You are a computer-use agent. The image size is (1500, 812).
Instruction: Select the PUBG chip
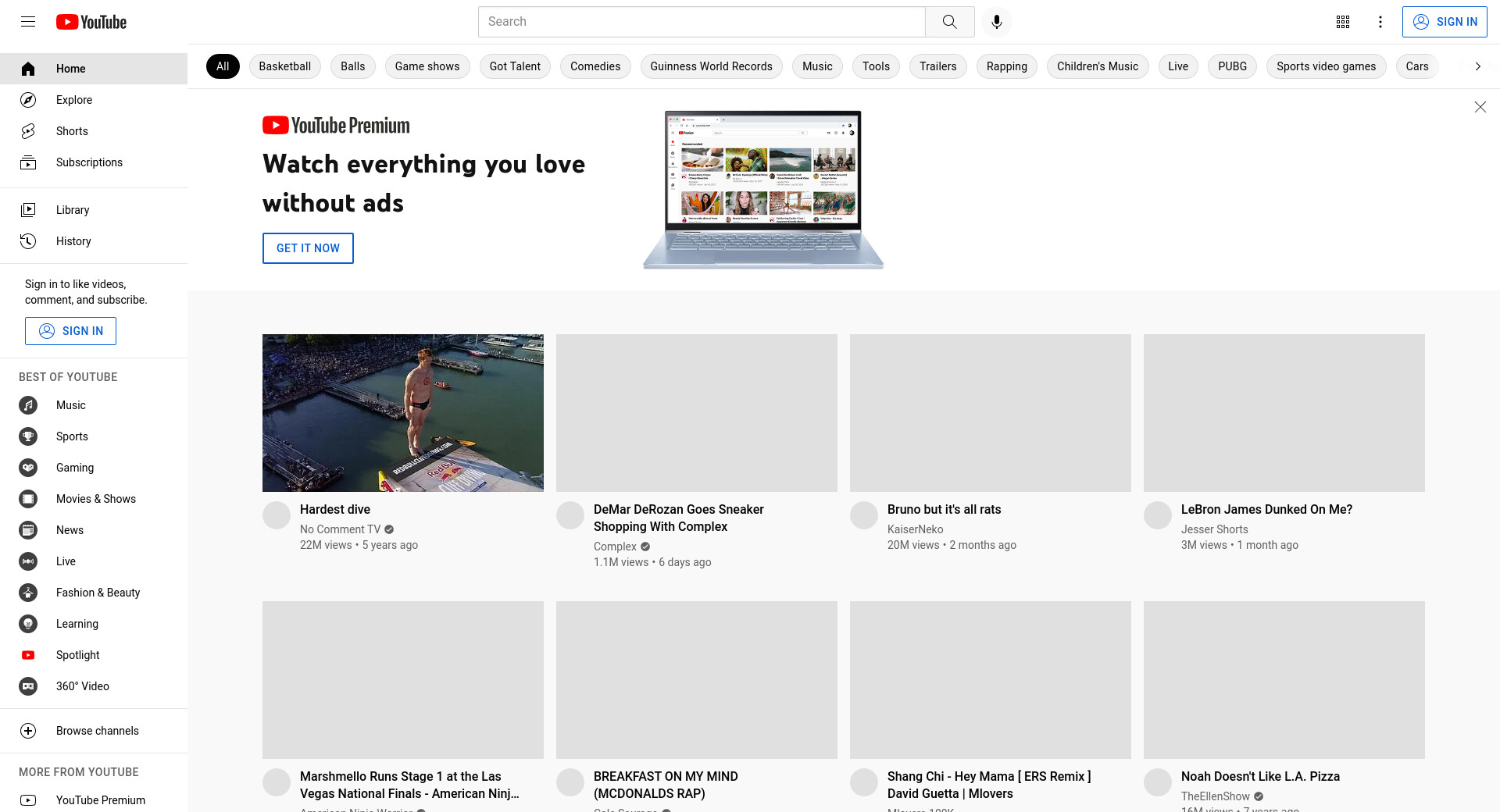click(x=1233, y=66)
